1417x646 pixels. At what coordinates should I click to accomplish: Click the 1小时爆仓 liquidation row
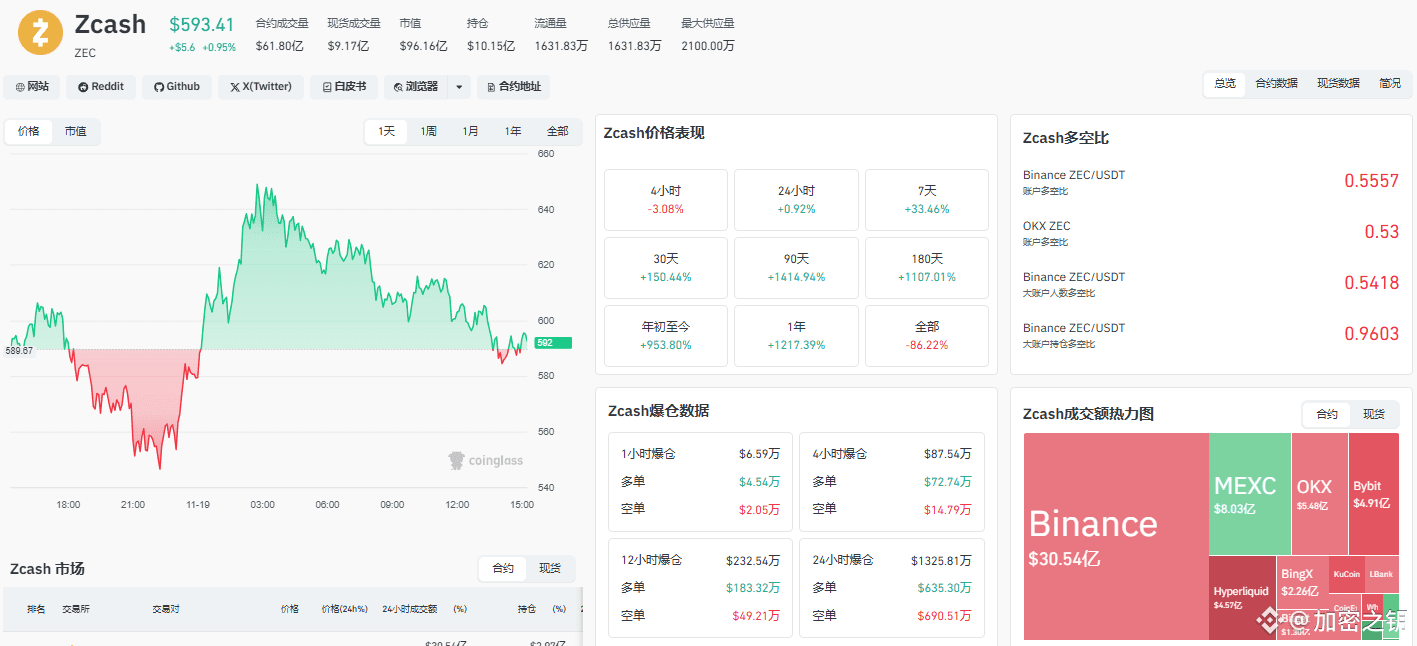point(700,454)
